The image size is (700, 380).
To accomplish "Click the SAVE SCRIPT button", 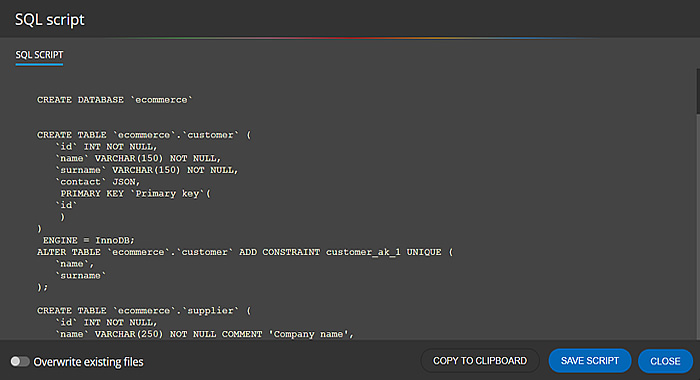I will tap(590, 361).
